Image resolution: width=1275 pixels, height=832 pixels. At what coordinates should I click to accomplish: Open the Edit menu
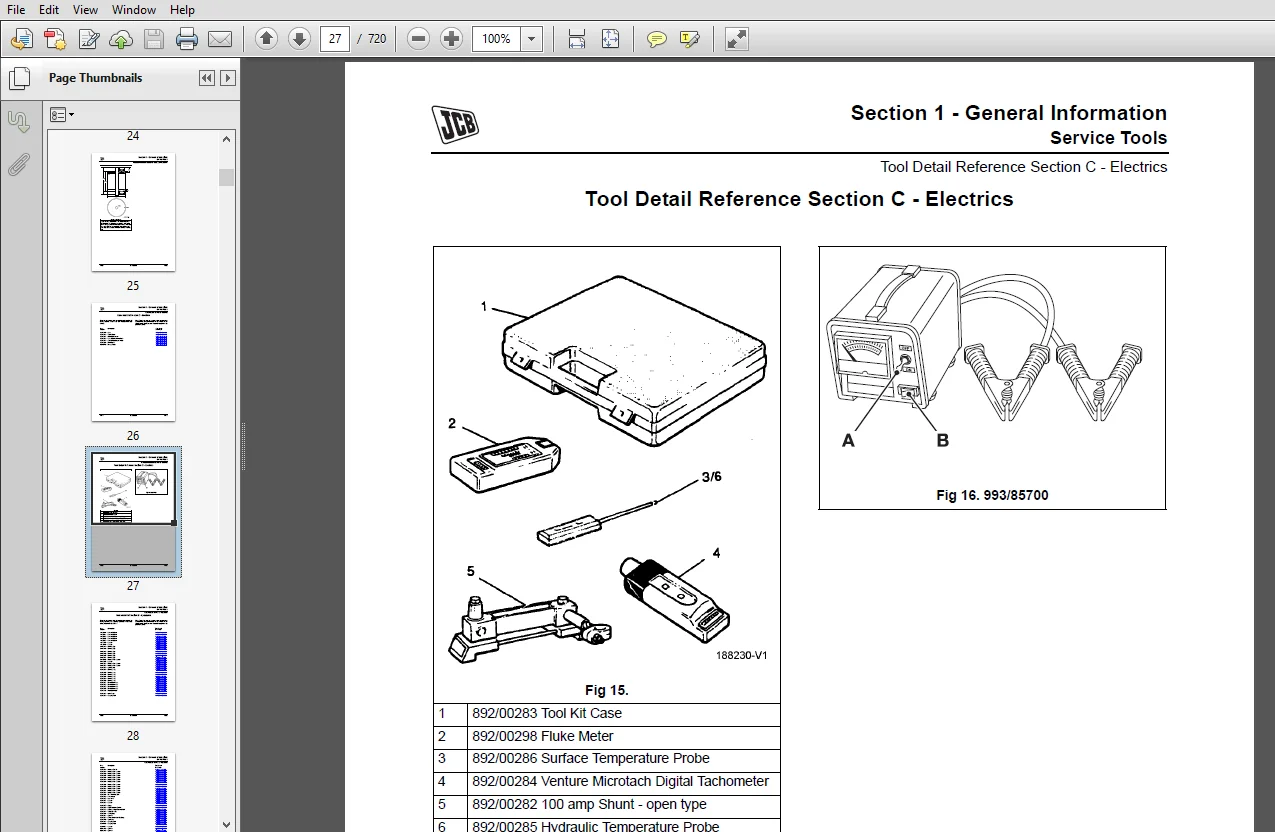pyautogui.click(x=48, y=10)
